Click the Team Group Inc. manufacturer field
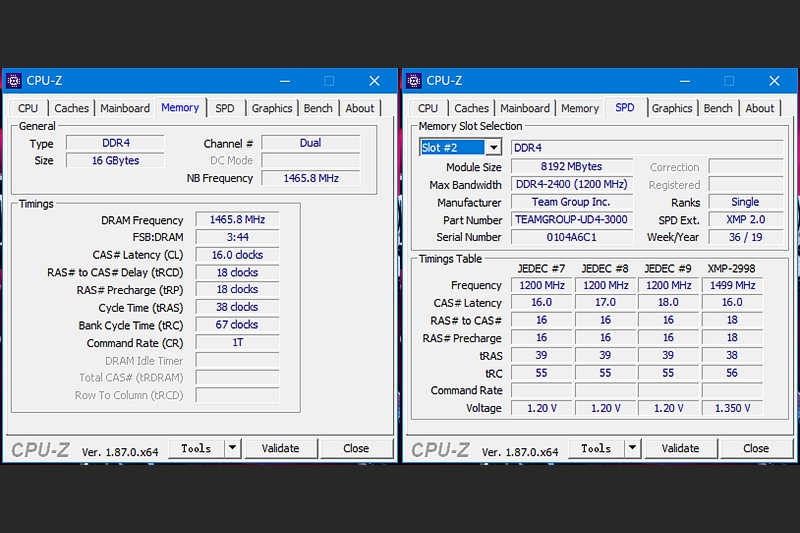 [x=572, y=202]
